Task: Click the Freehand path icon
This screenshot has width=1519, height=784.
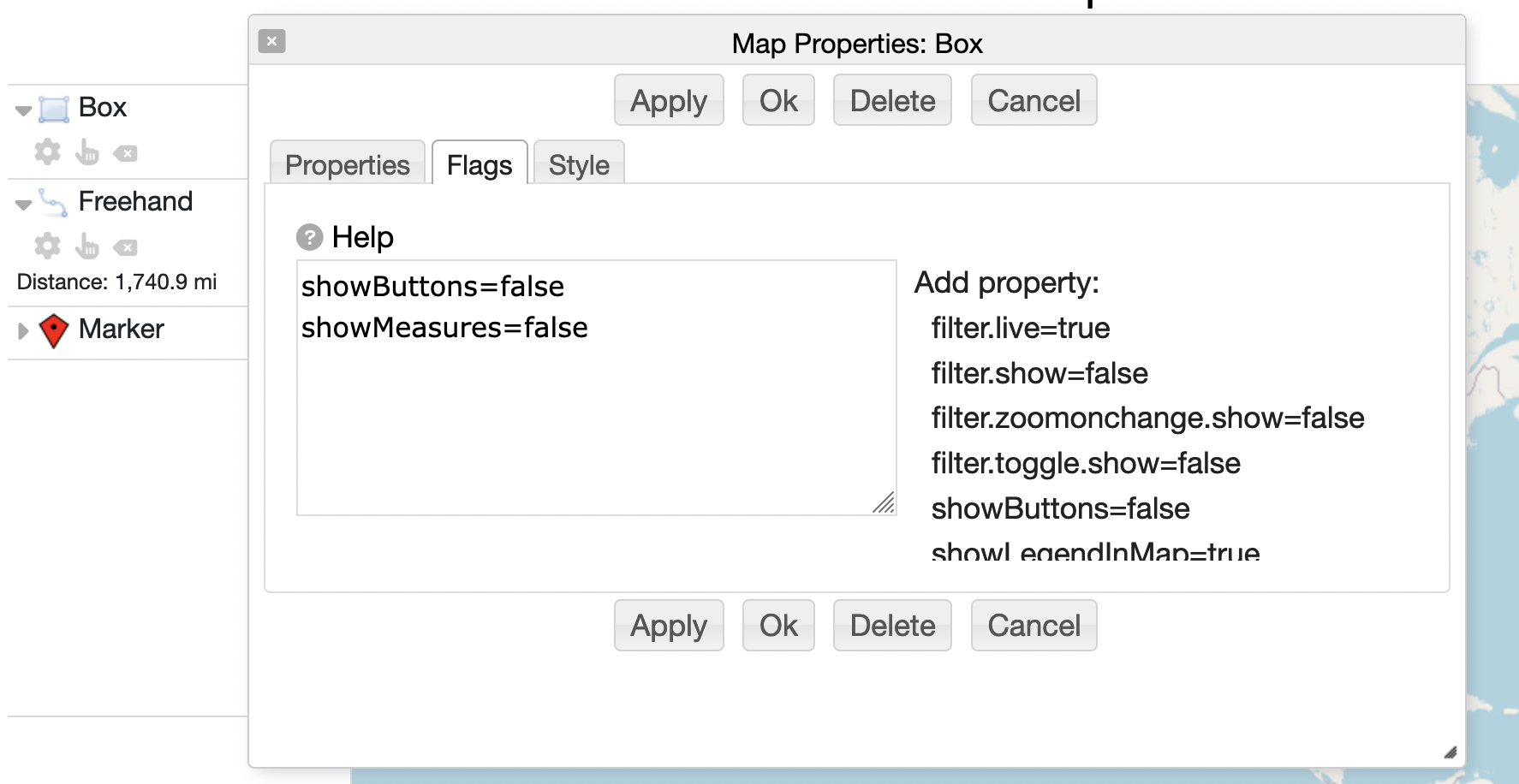Action: (53, 203)
